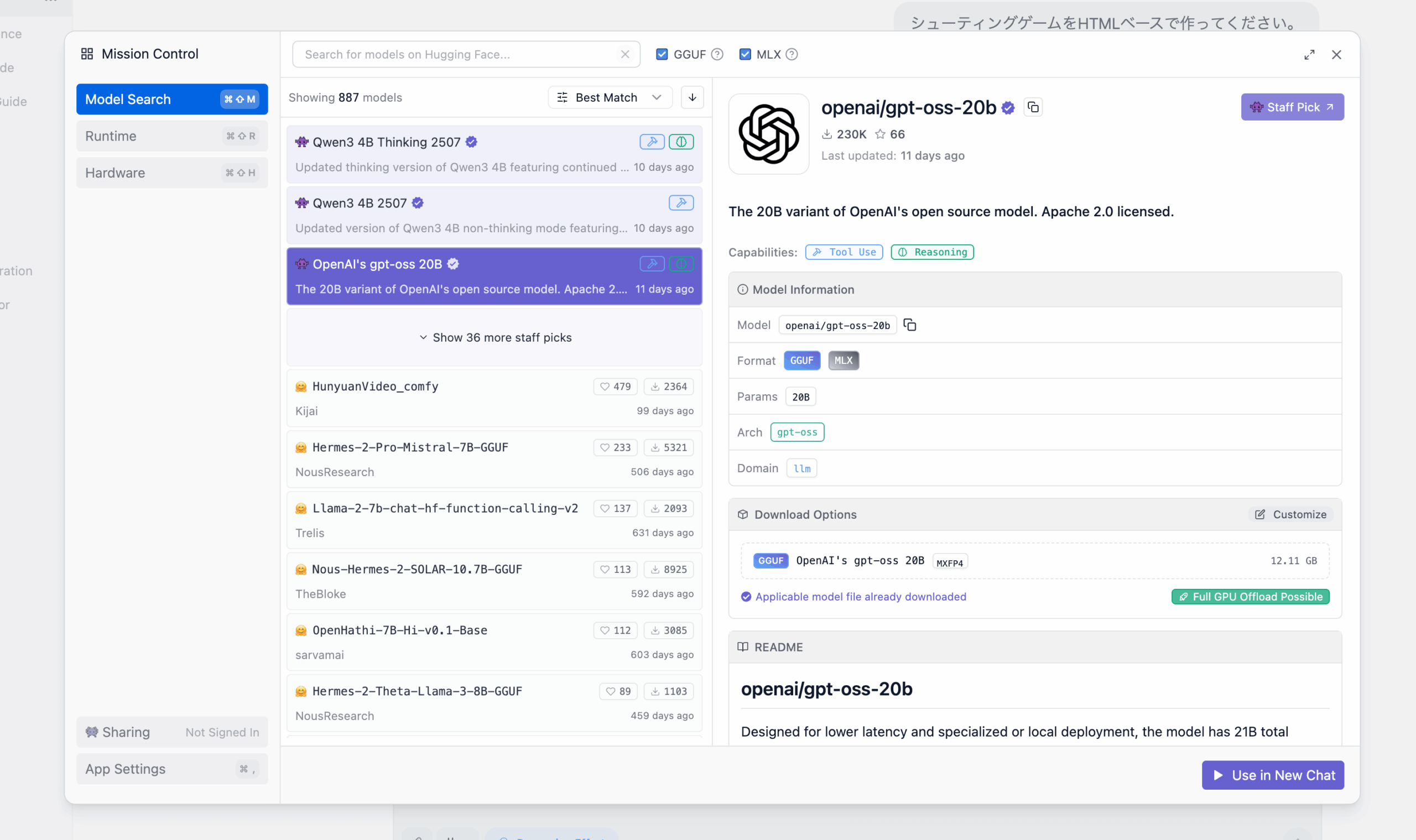Uncheck the MLX format checkbox

pos(745,54)
